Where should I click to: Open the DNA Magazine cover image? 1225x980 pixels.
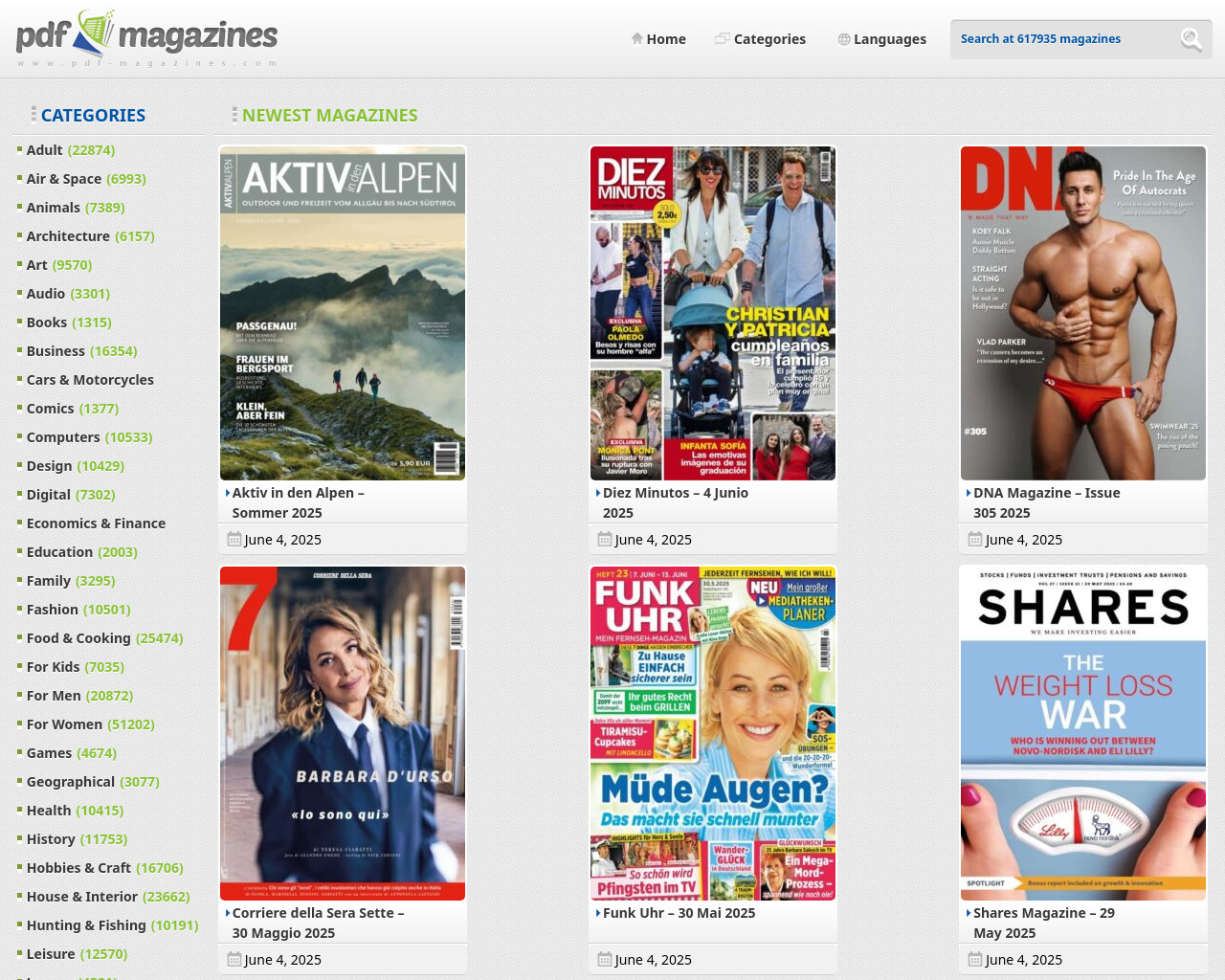tap(1083, 313)
